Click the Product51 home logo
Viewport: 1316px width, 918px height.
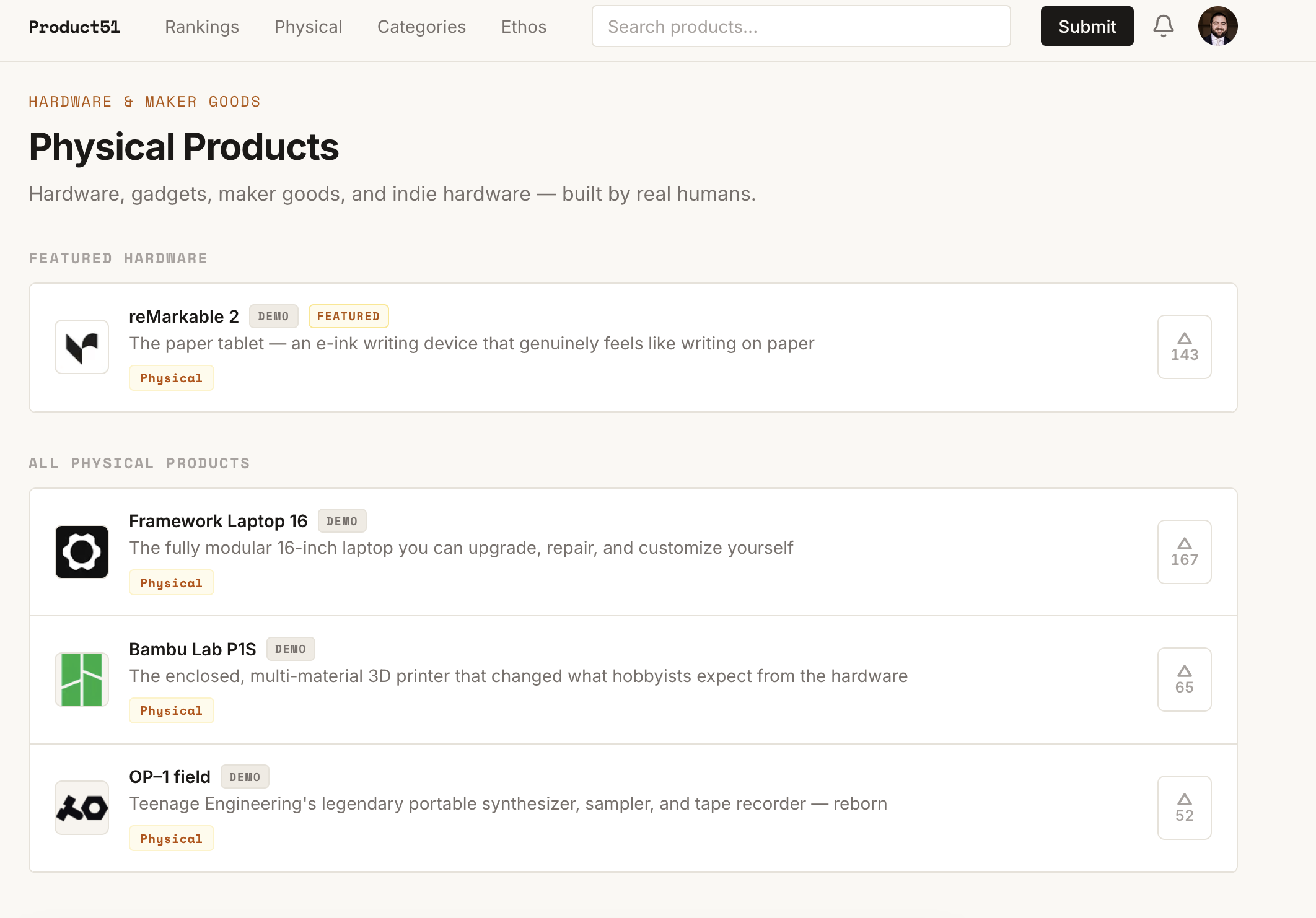coord(74,27)
